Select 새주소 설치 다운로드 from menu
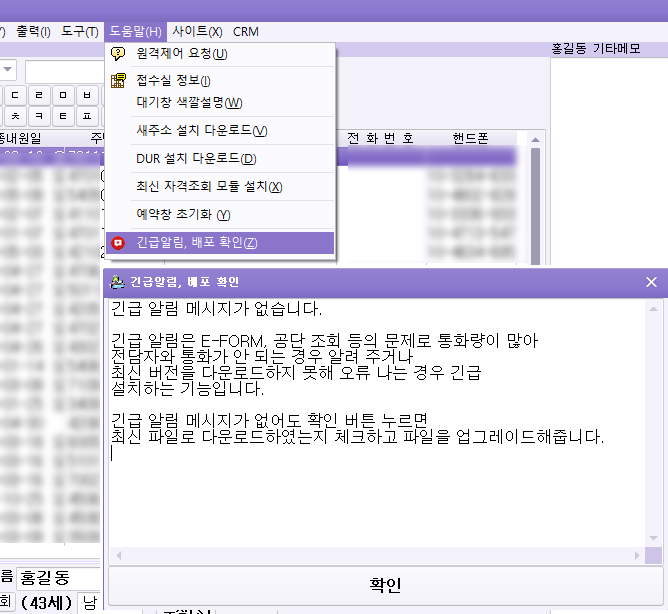The width and height of the screenshot is (668, 614). click(201, 130)
